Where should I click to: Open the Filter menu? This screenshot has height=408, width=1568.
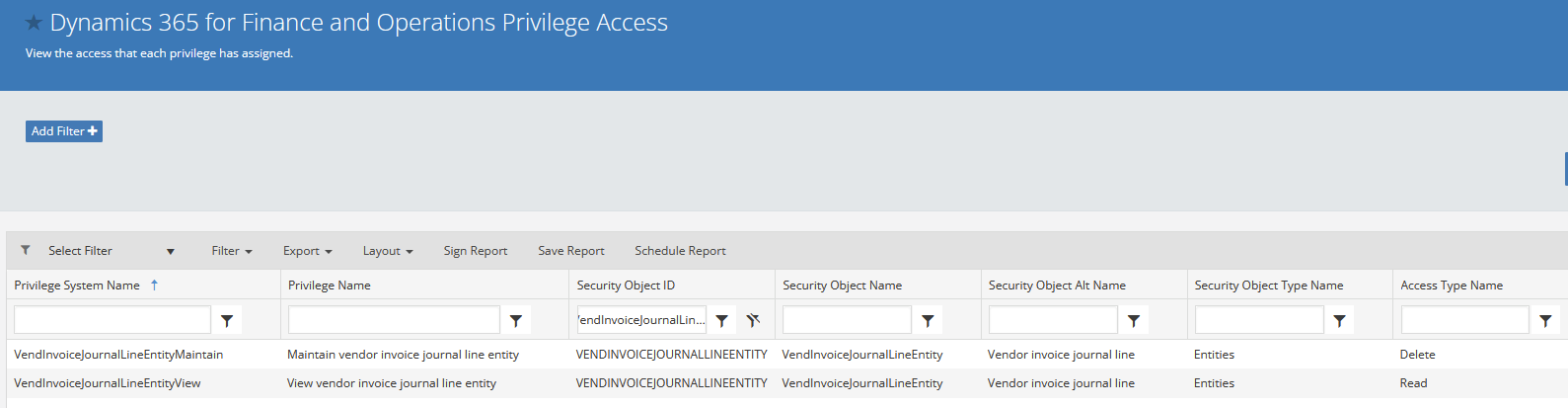[232, 251]
